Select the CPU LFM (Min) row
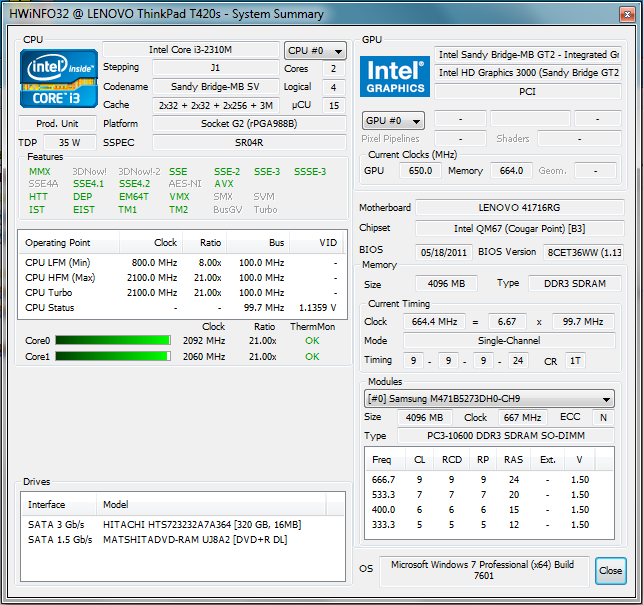Image resolution: width=643 pixels, height=605 pixels. click(182, 263)
